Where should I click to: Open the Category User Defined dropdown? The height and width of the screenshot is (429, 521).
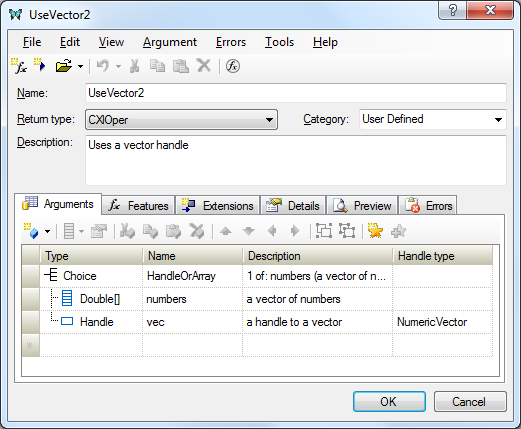(433, 119)
